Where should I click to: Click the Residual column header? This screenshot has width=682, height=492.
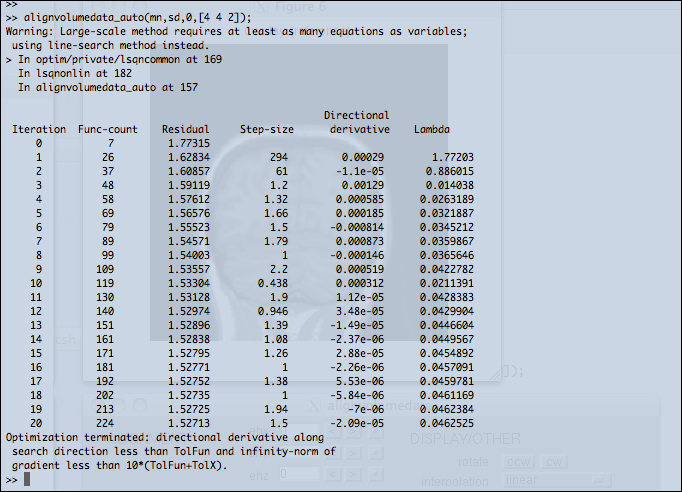(x=183, y=130)
